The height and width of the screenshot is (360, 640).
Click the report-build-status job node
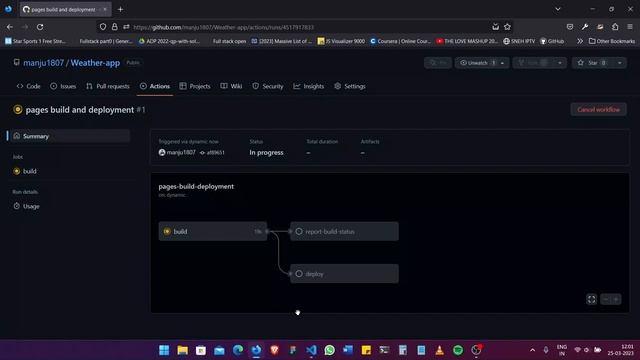[x=344, y=231]
